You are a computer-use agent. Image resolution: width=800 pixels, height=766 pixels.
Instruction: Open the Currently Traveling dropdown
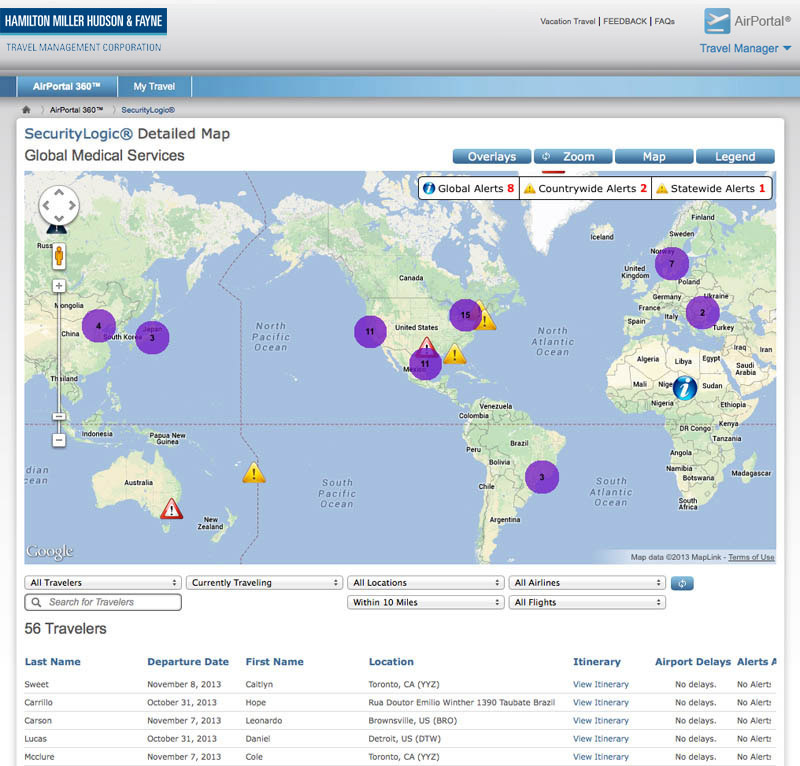(264, 582)
